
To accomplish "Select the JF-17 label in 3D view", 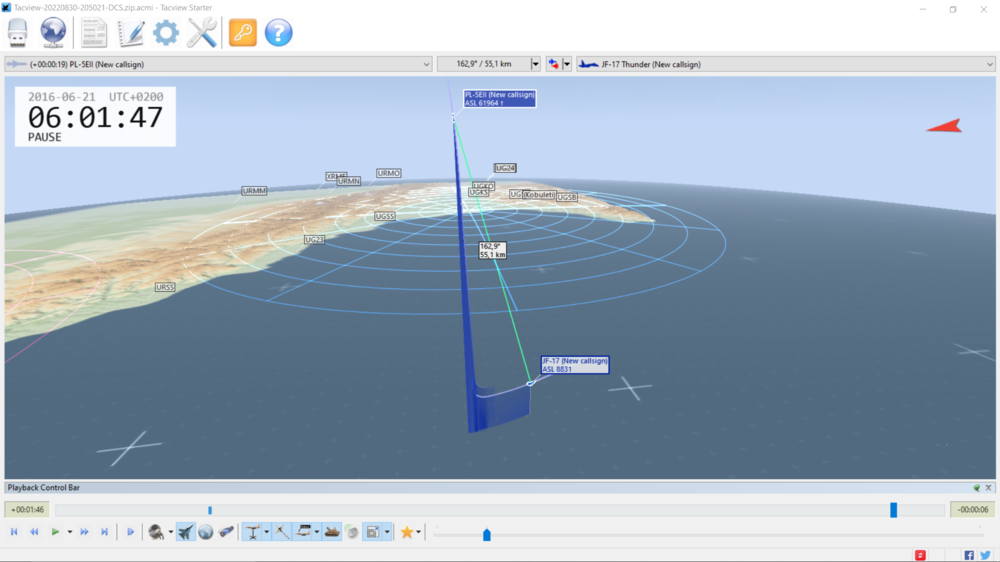I will [574, 365].
